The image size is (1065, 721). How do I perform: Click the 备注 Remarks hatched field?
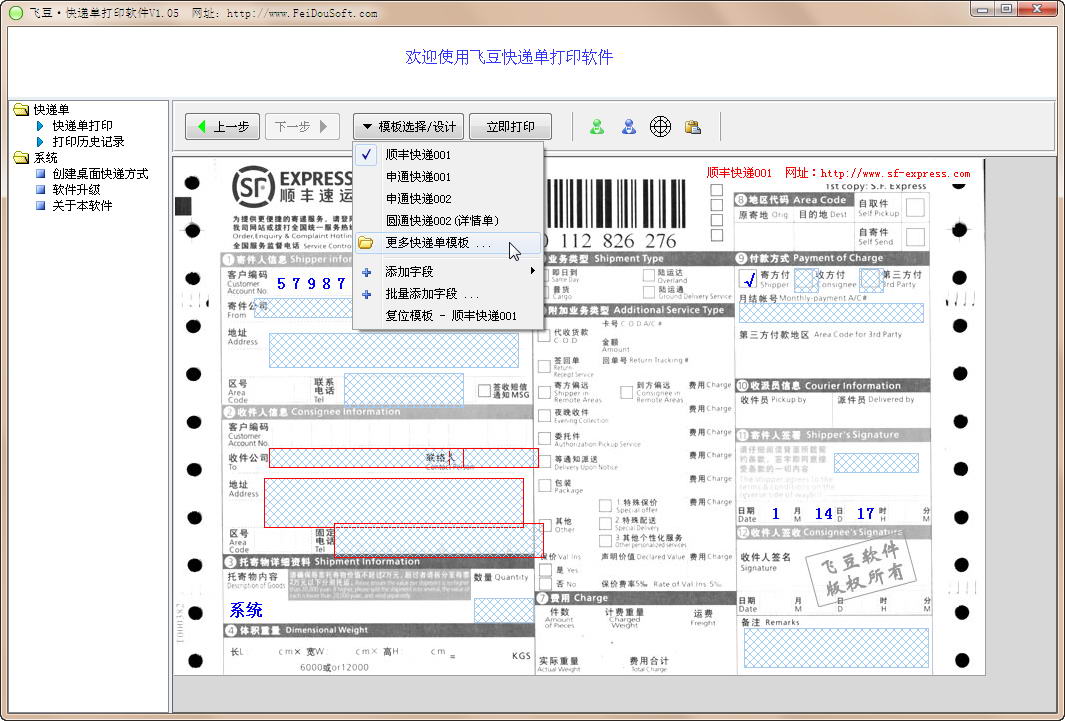836,648
